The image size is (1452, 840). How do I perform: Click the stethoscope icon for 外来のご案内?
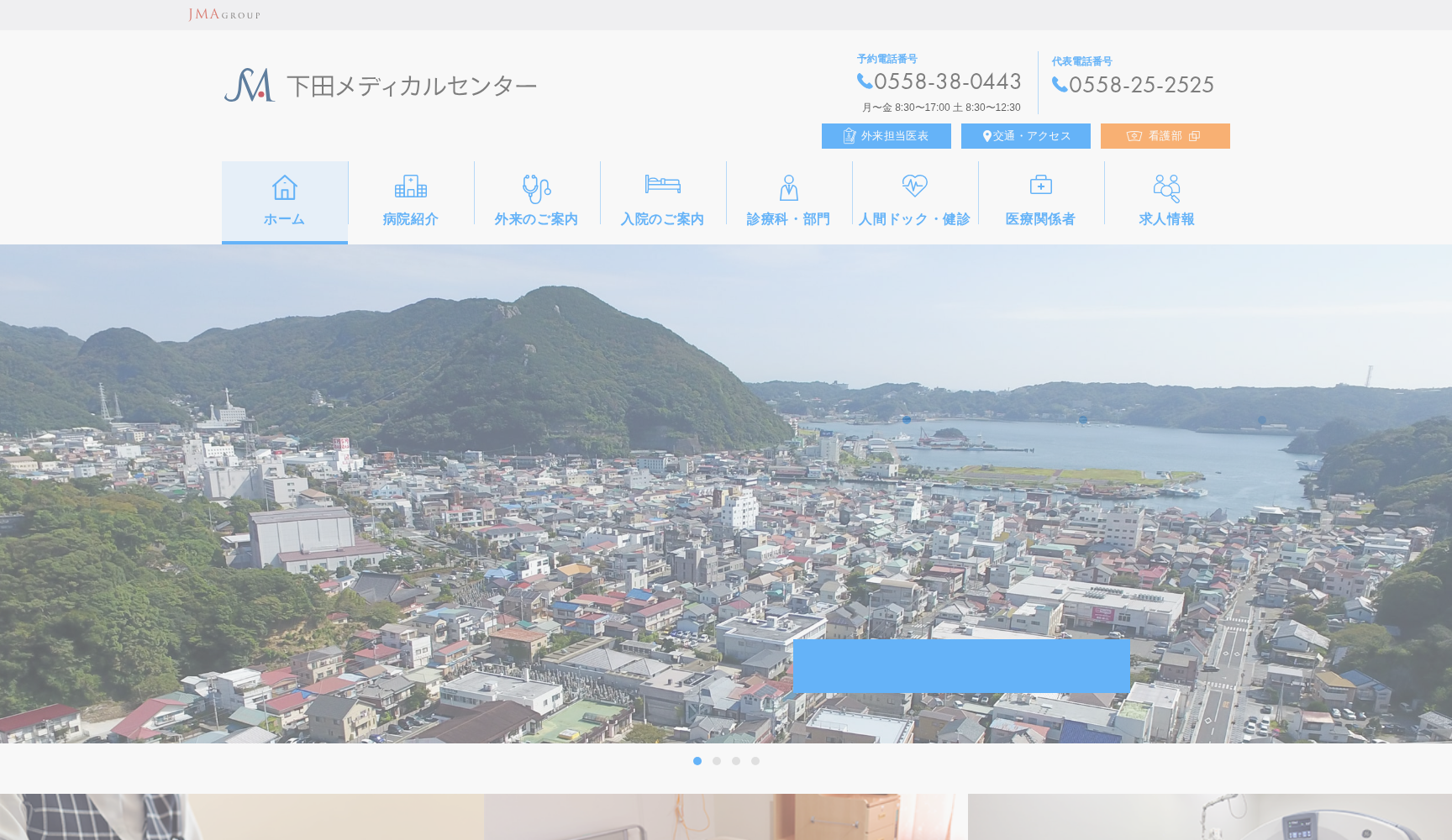tap(536, 188)
